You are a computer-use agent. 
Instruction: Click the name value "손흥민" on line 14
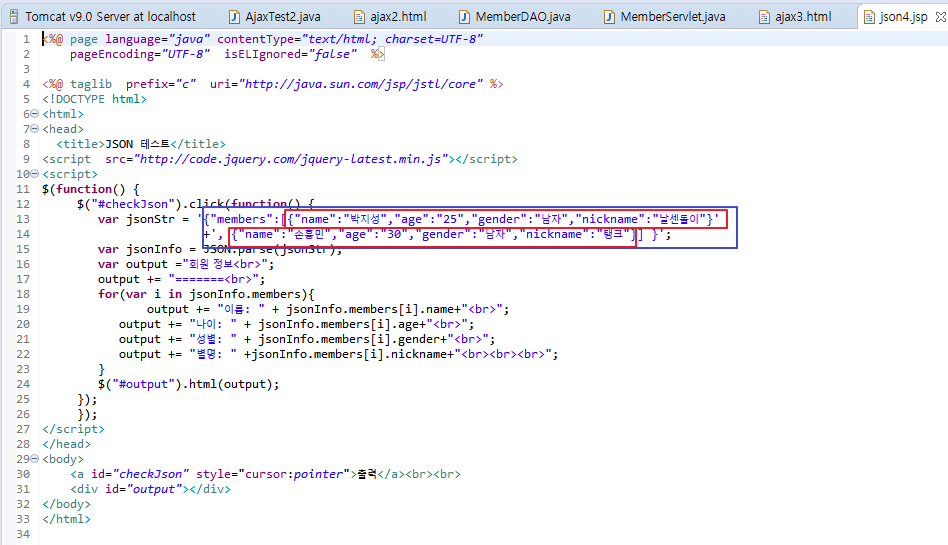pyautogui.click(x=308, y=234)
